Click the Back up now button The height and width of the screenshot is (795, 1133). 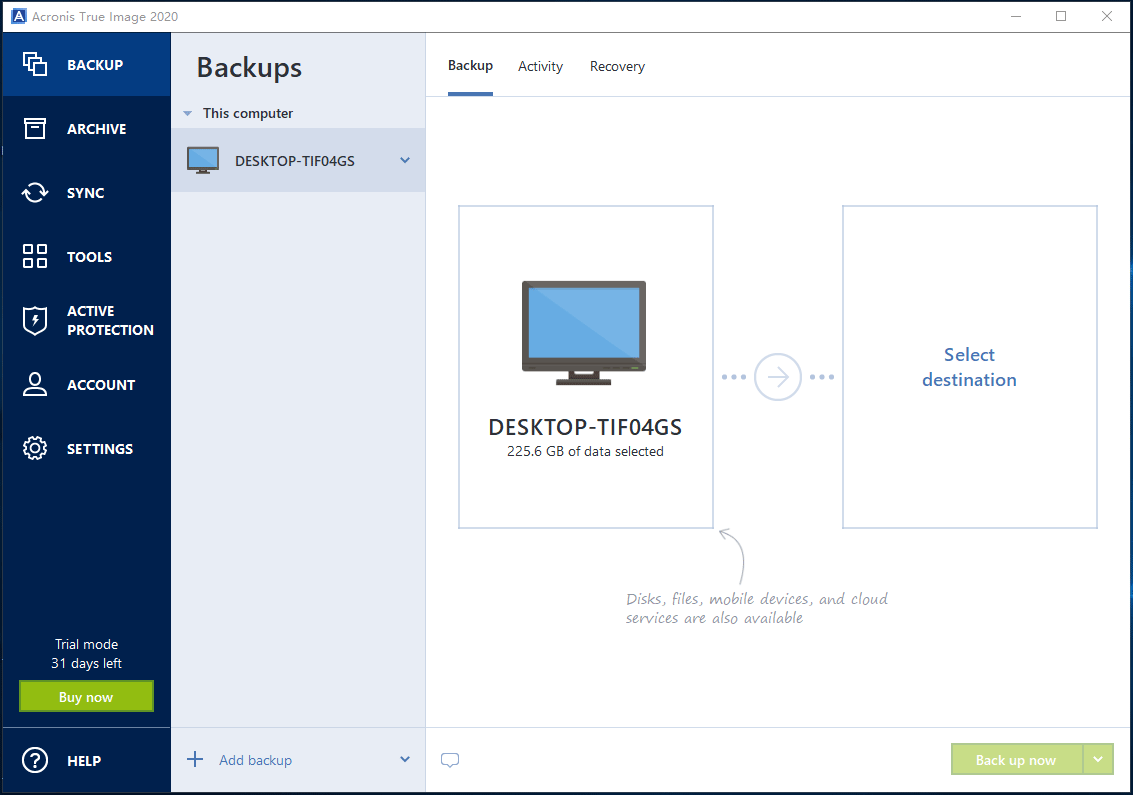coord(1017,760)
